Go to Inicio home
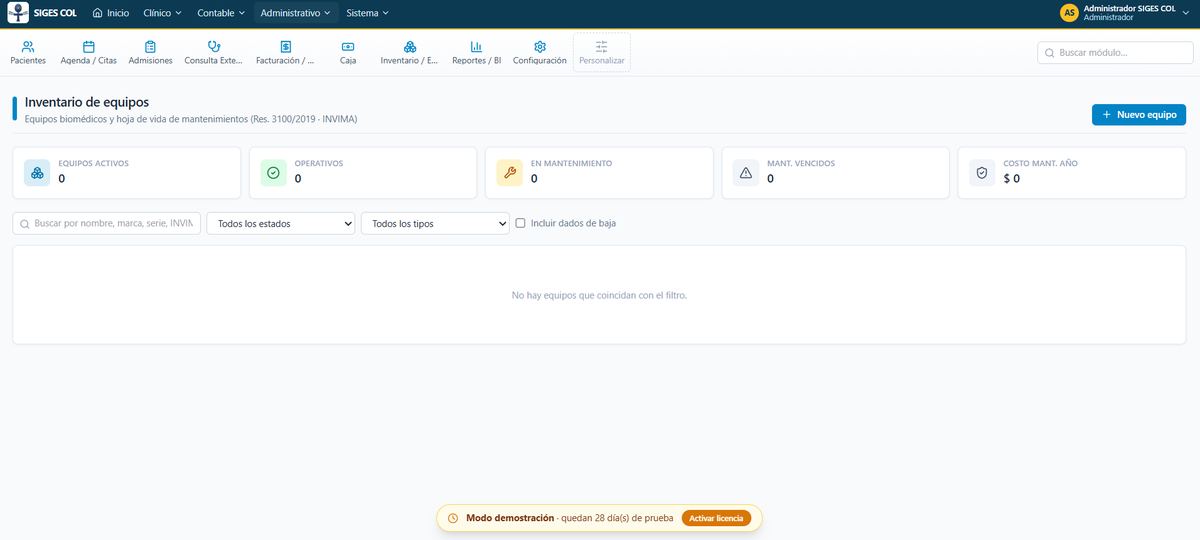This screenshot has height=540, width=1200. coord(111,13)
